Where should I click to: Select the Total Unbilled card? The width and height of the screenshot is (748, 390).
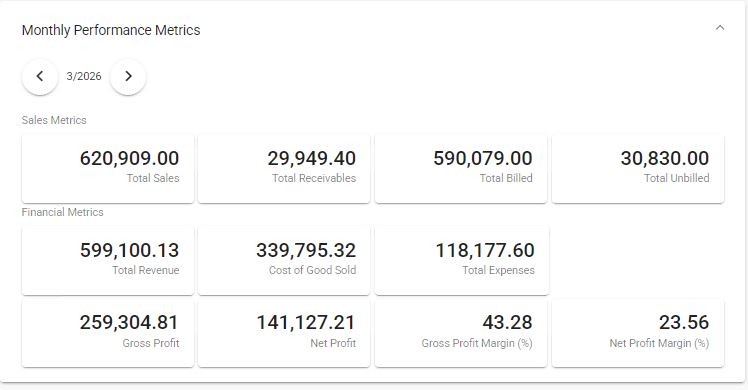coord(638,169)
